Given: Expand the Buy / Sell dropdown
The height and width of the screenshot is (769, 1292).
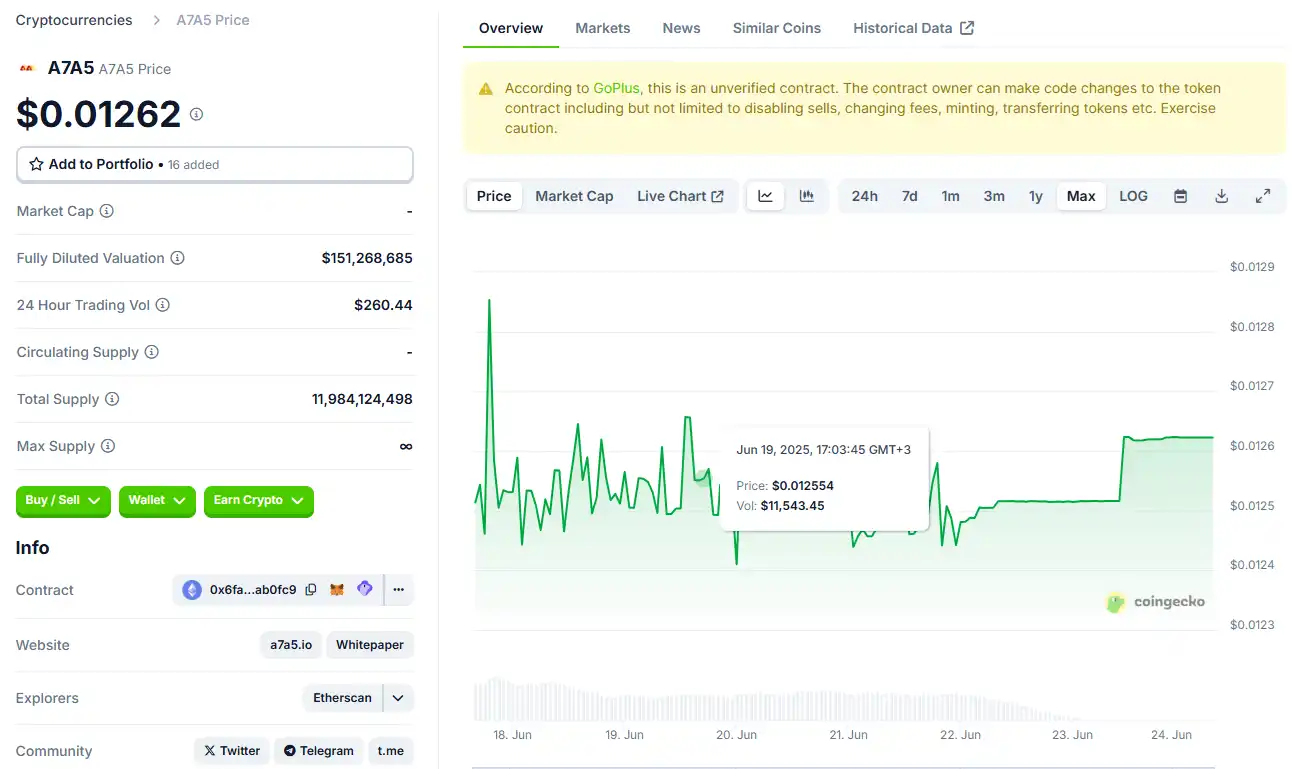Looking at the screenshot, I should [63, 501].
